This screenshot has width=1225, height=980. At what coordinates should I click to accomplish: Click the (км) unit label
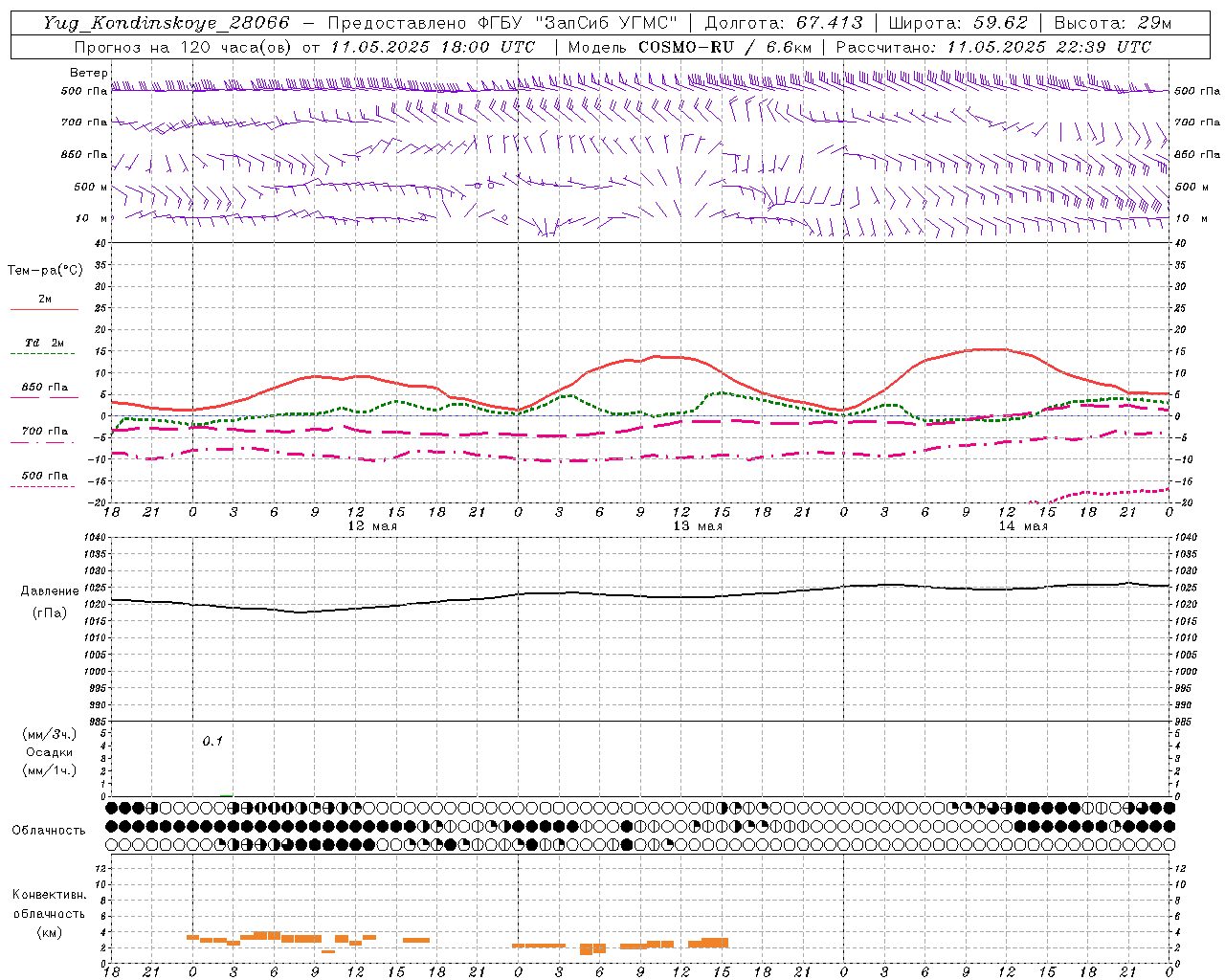50,932
